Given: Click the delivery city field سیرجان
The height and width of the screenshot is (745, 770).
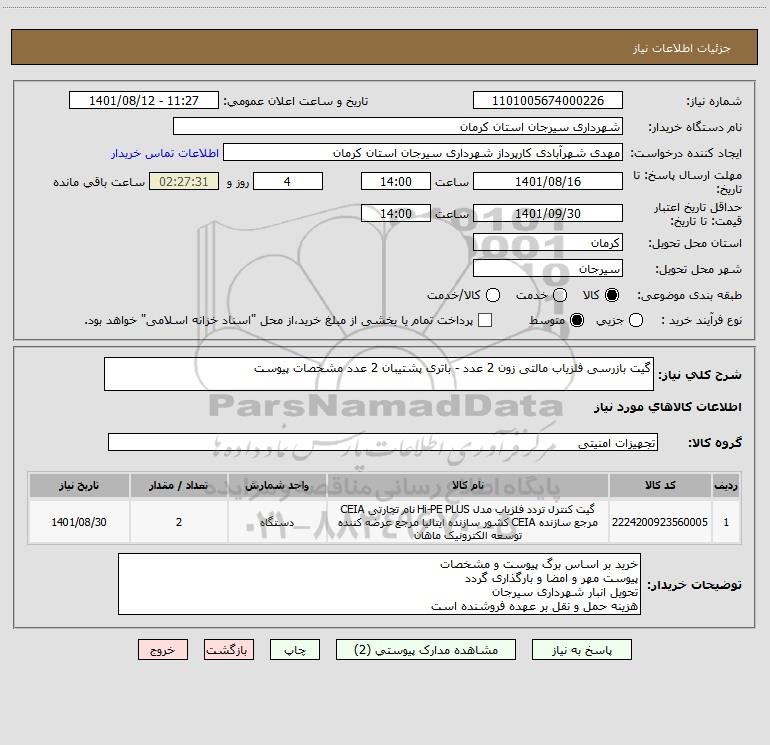Looking at the screenshot, I should pyautogui.click(x=548, y=269).
